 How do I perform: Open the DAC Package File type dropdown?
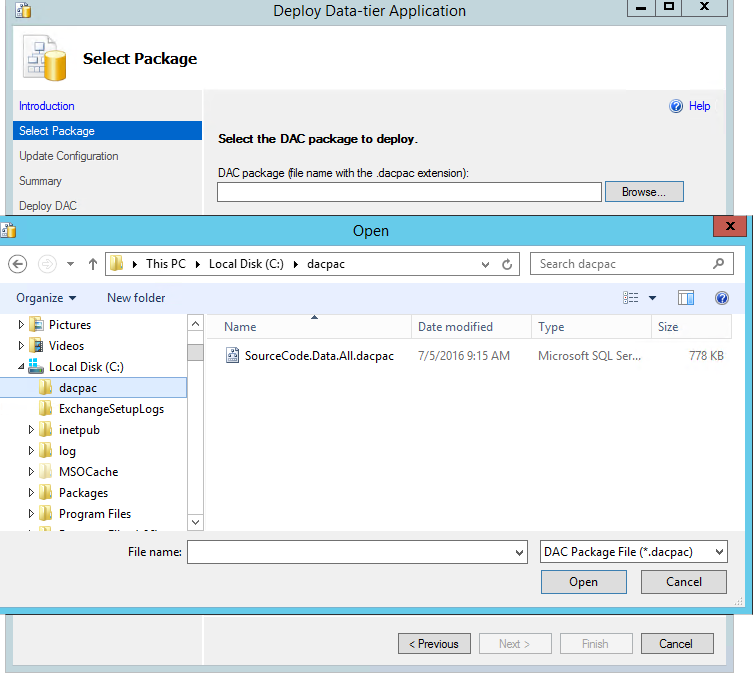(x=633, y=552)
